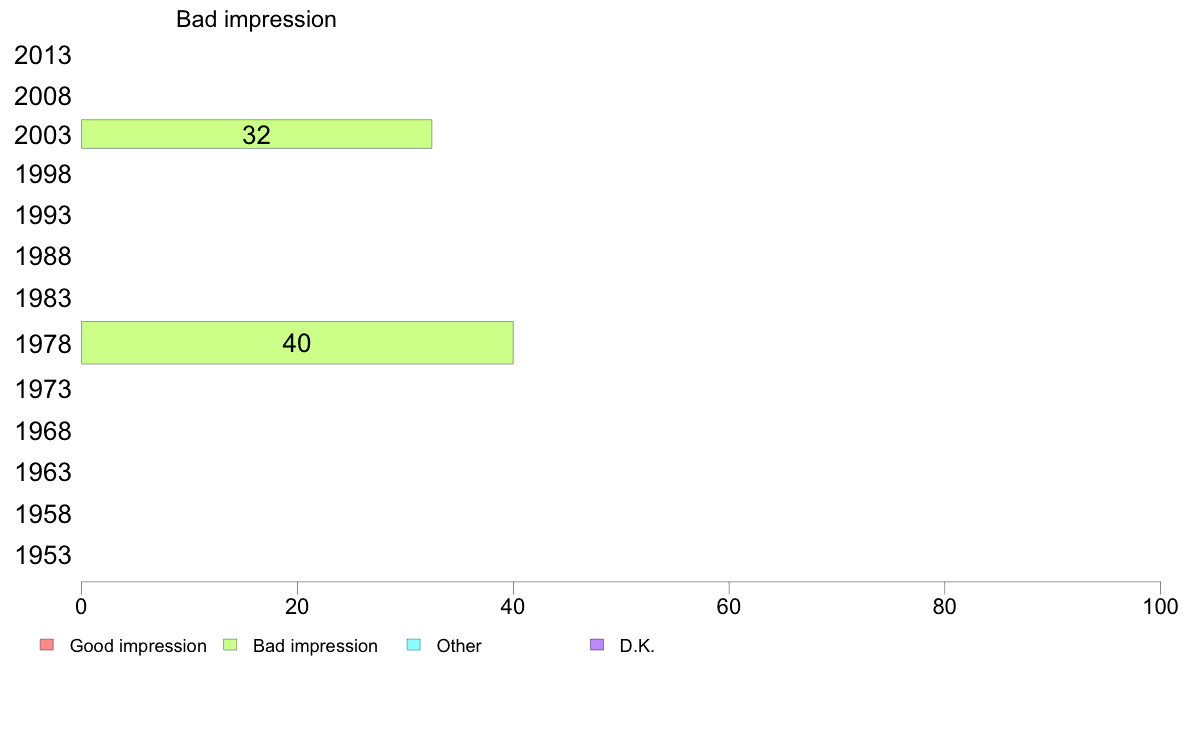Click the 1998 year label
Viewport: 1188px width, 736px height.
[x=42, y=174]
